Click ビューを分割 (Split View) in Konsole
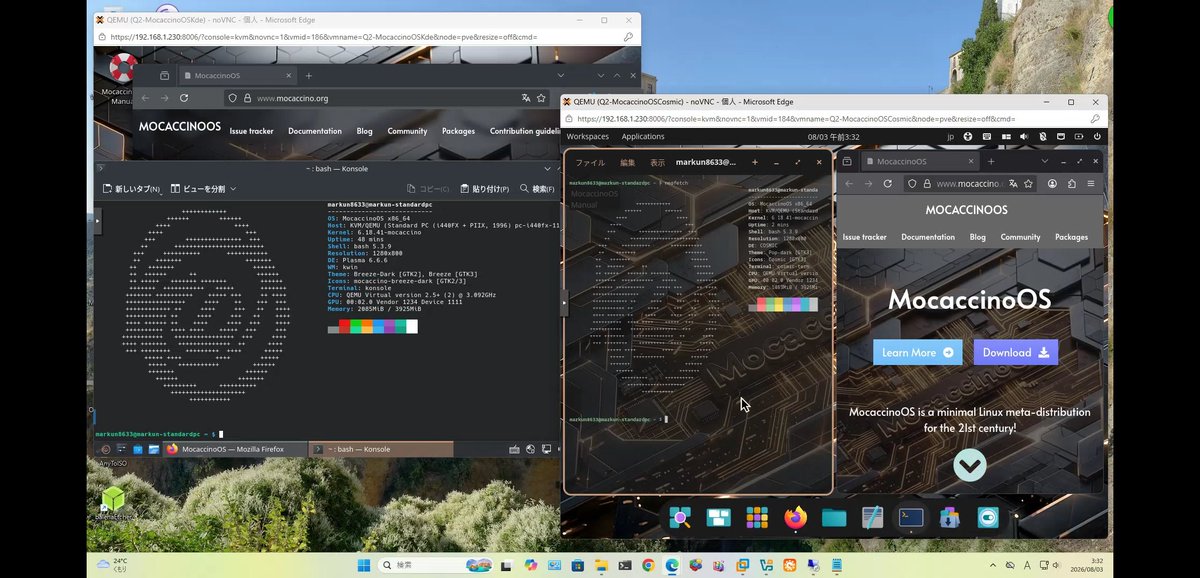This screenshot has width=1200, height=578. 197,188
